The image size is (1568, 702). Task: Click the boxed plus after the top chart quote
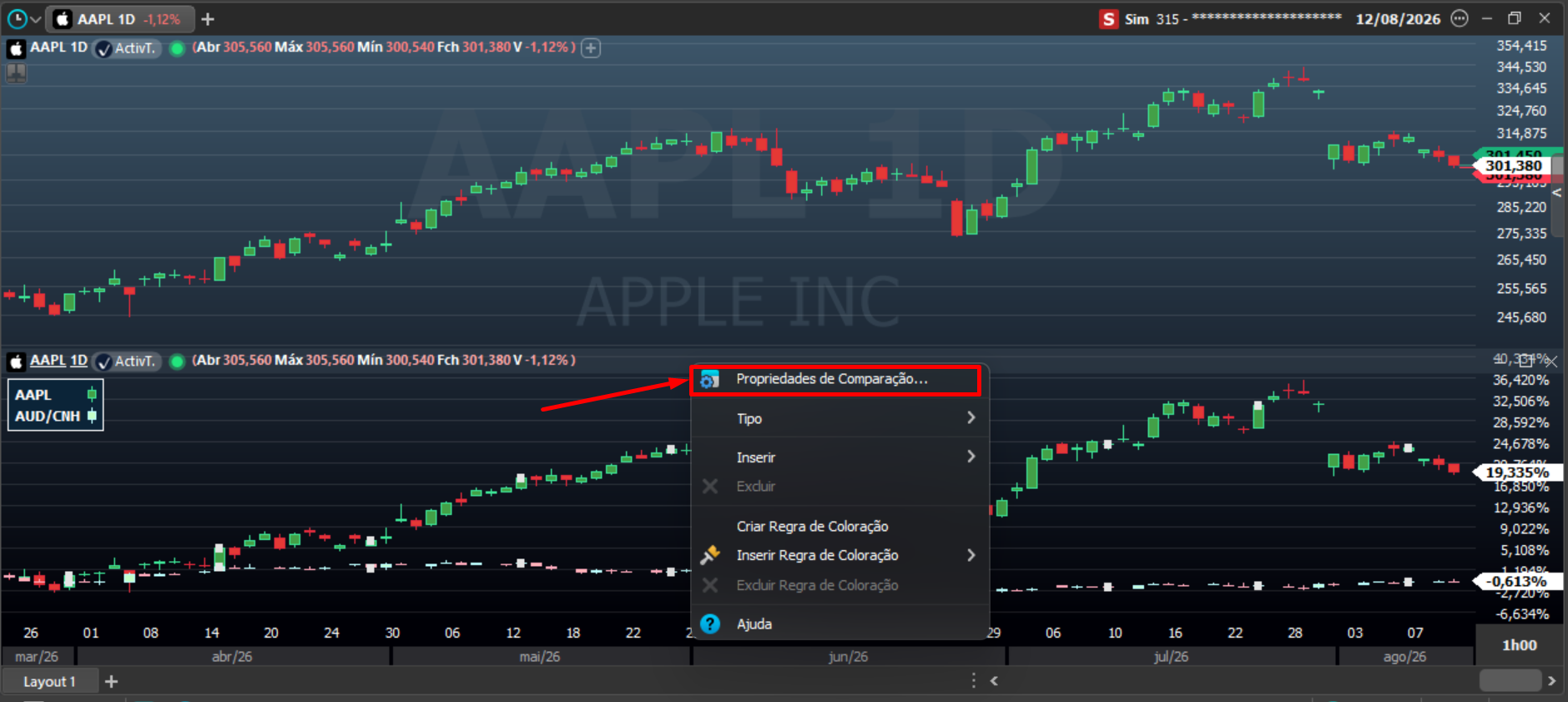[x=591, y=48]
